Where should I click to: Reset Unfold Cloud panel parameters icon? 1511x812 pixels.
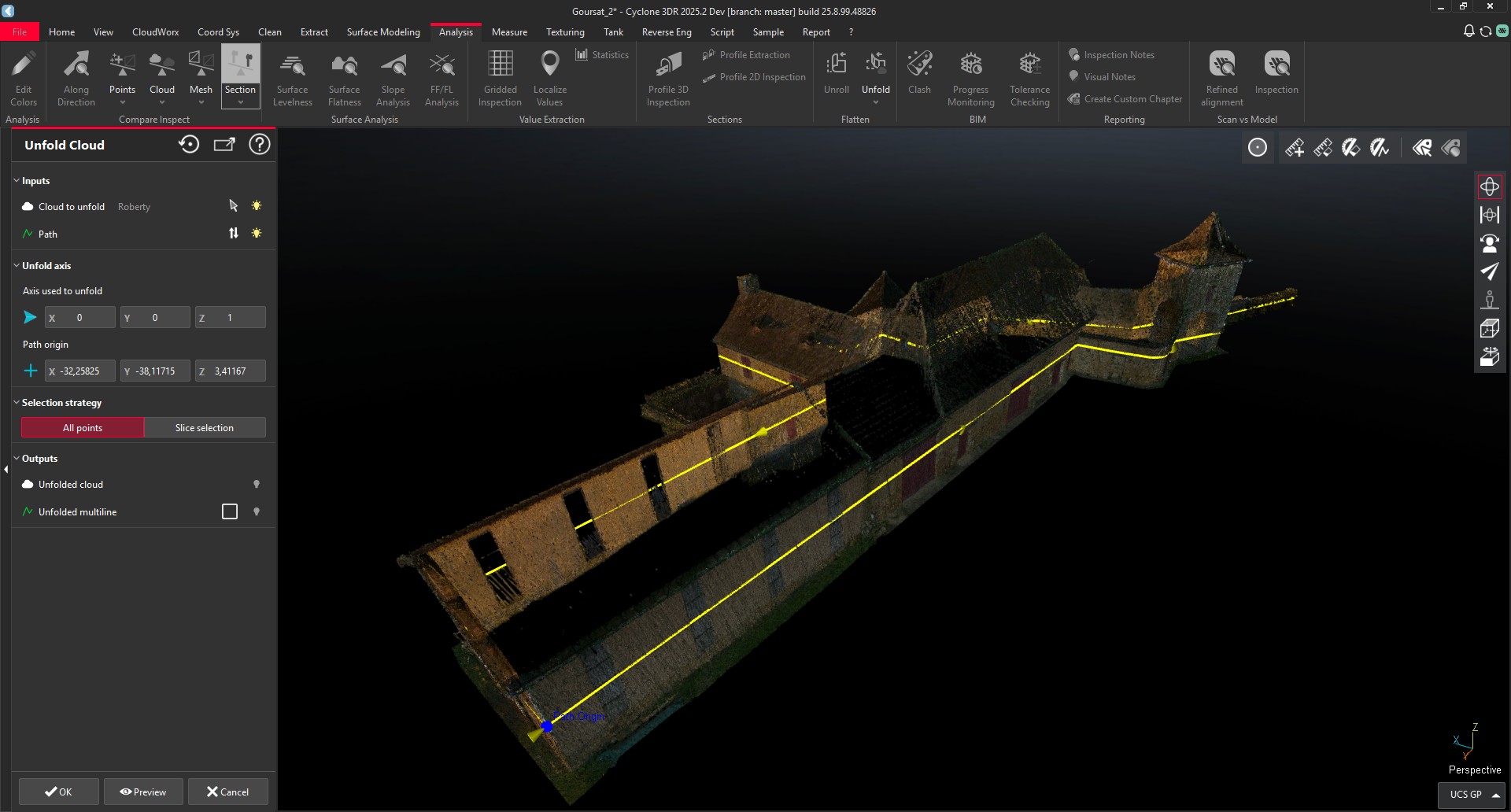[x=189, y=145]
